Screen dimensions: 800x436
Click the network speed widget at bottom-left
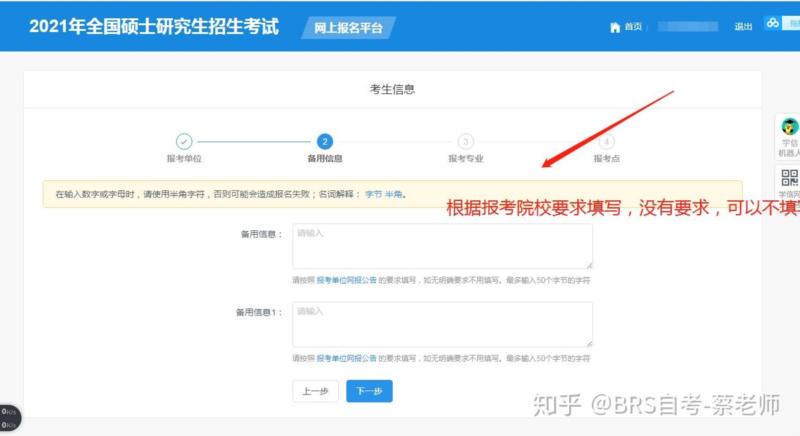[x=10, y=418]
